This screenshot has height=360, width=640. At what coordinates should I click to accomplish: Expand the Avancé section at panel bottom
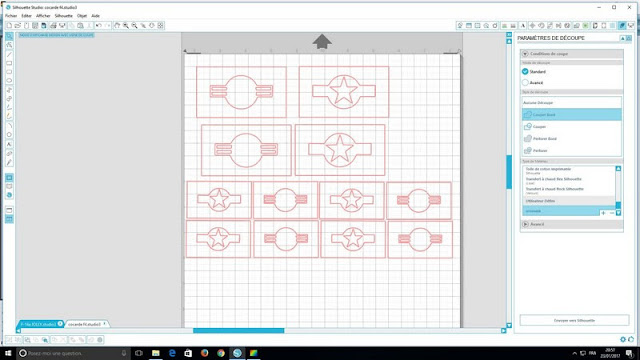tap(525, 224)
